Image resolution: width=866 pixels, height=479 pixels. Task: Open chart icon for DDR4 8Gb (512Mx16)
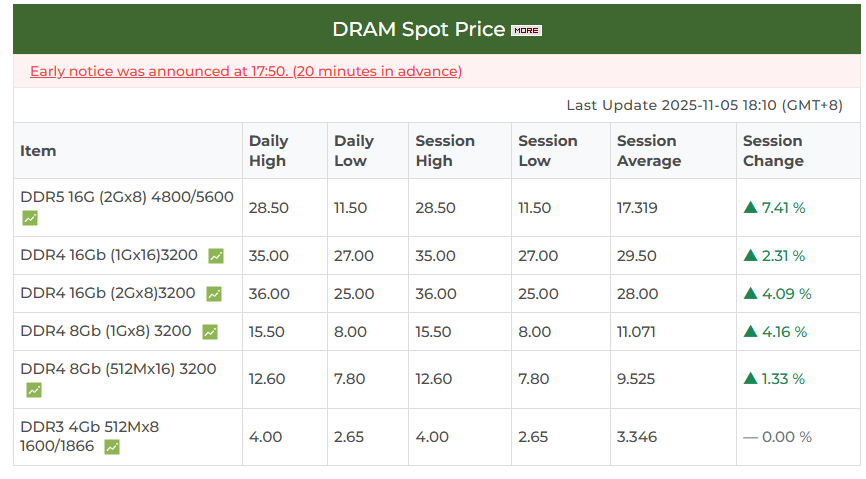(x=34, y=390)
